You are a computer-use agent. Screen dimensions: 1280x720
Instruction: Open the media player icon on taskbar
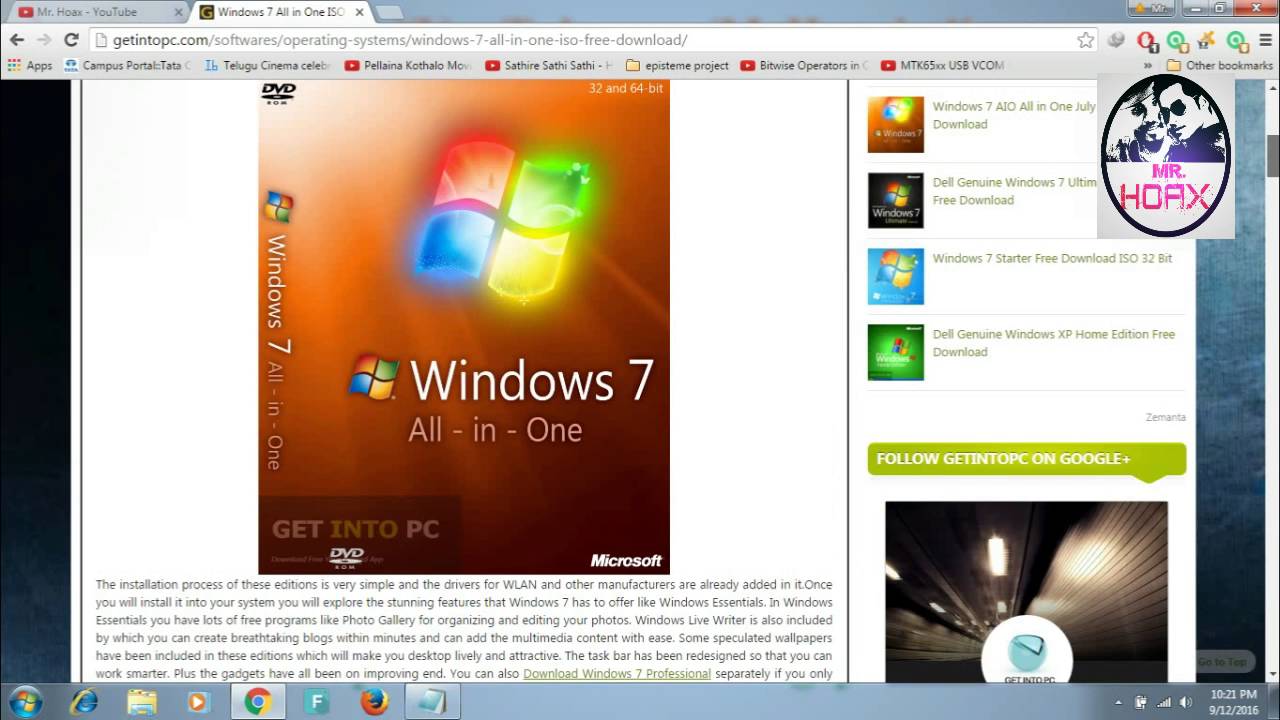click(x=198, y=702)
